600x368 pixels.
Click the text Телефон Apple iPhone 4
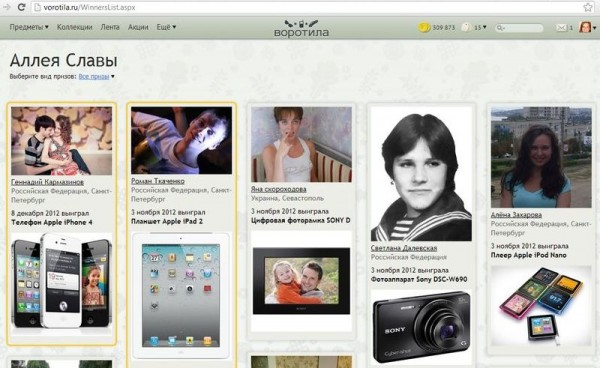coord(52,222)
